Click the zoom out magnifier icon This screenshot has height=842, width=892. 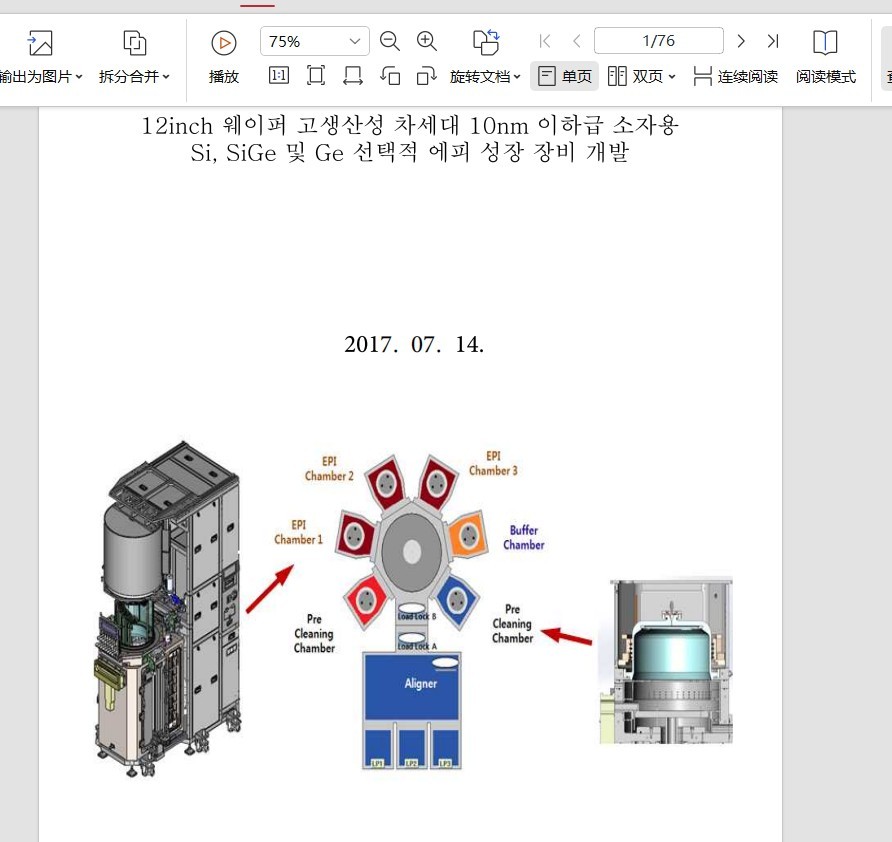[390, 41]
